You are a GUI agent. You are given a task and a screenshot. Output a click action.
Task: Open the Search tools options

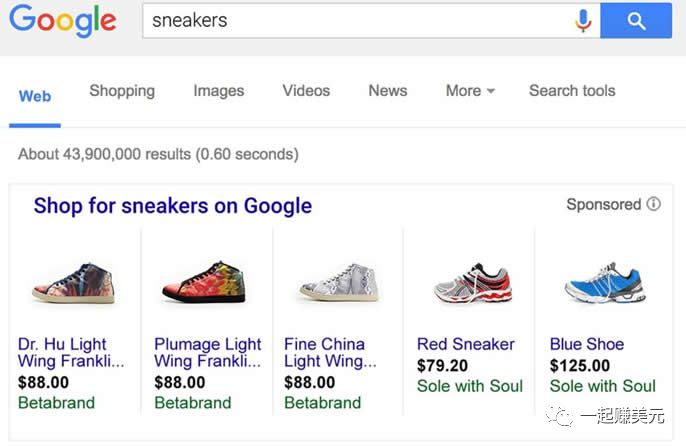[x=572, y=91]
